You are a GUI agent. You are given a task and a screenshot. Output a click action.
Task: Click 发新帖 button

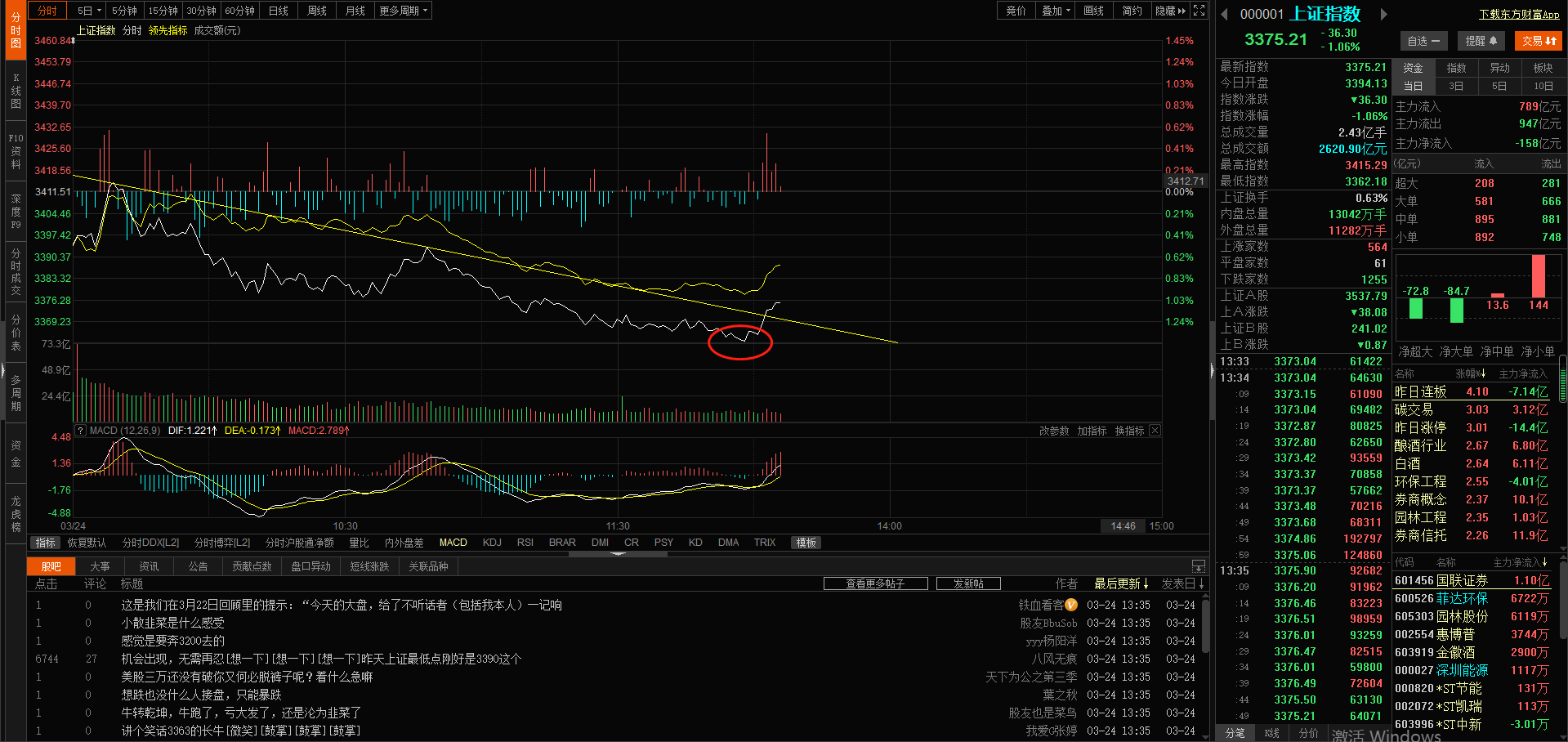point(968,583)
